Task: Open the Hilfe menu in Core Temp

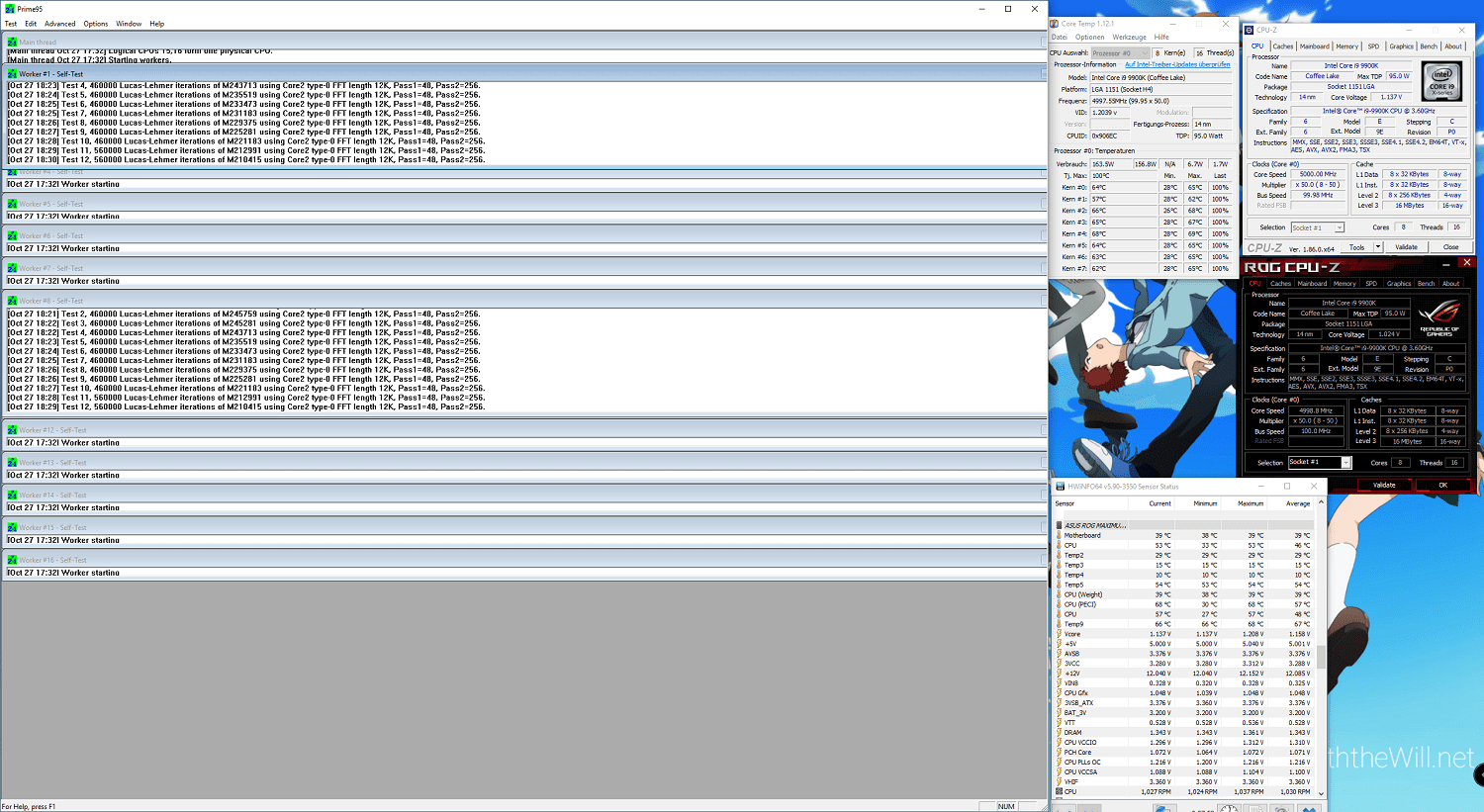Action: pyautogui.click(x=1161, y=38)
